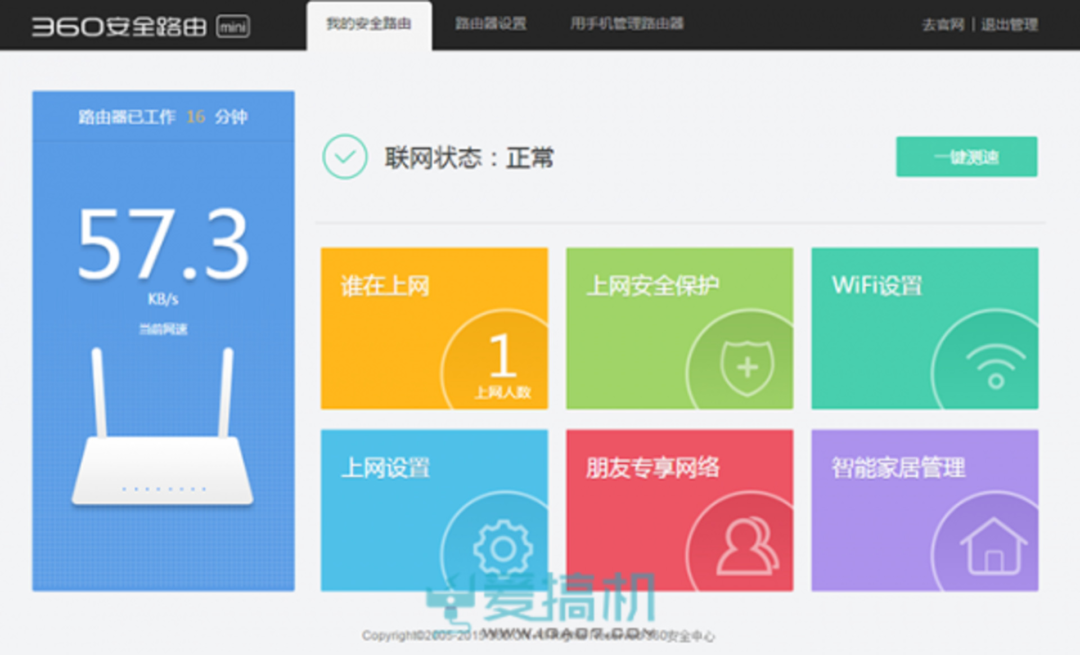
Task: Follow the 去官网 link
Action: click(943, 25)
